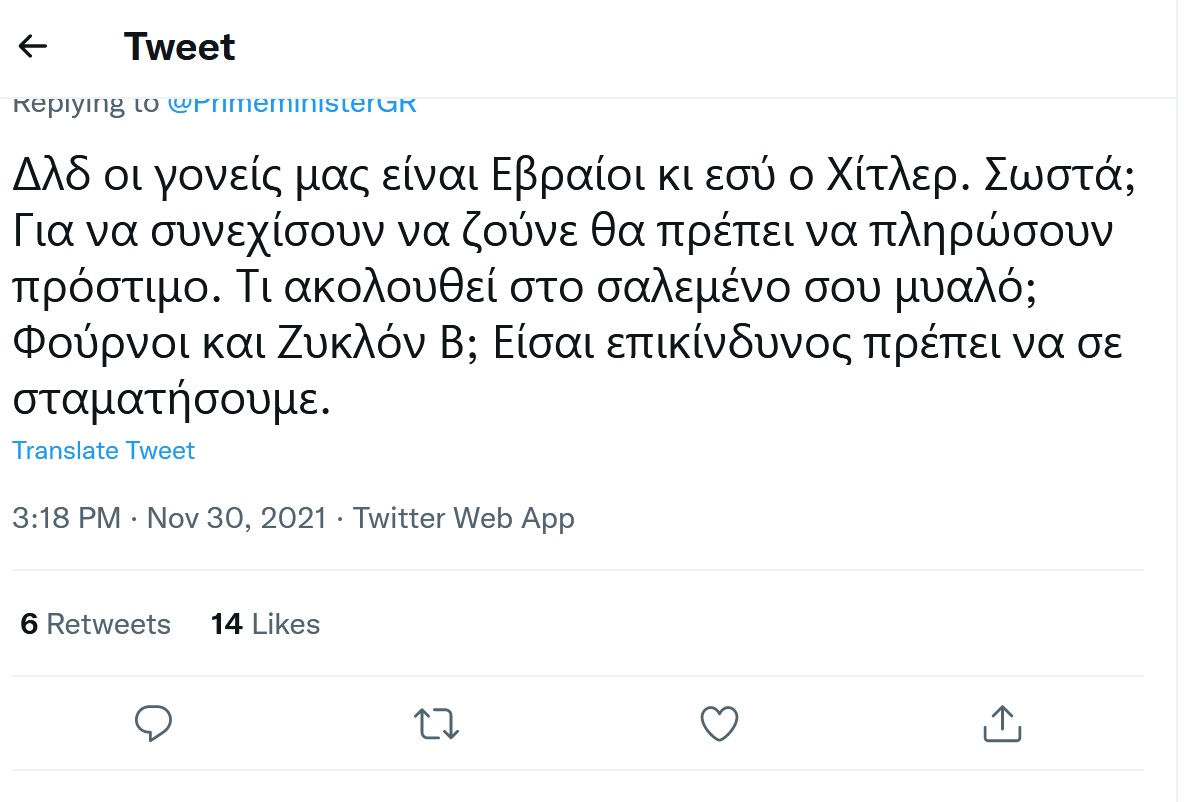Screen dimensions: 1192x802
Task: Open the @PrimeministerGR mention link
Action: pyautogui.click(x=291, y=104)
